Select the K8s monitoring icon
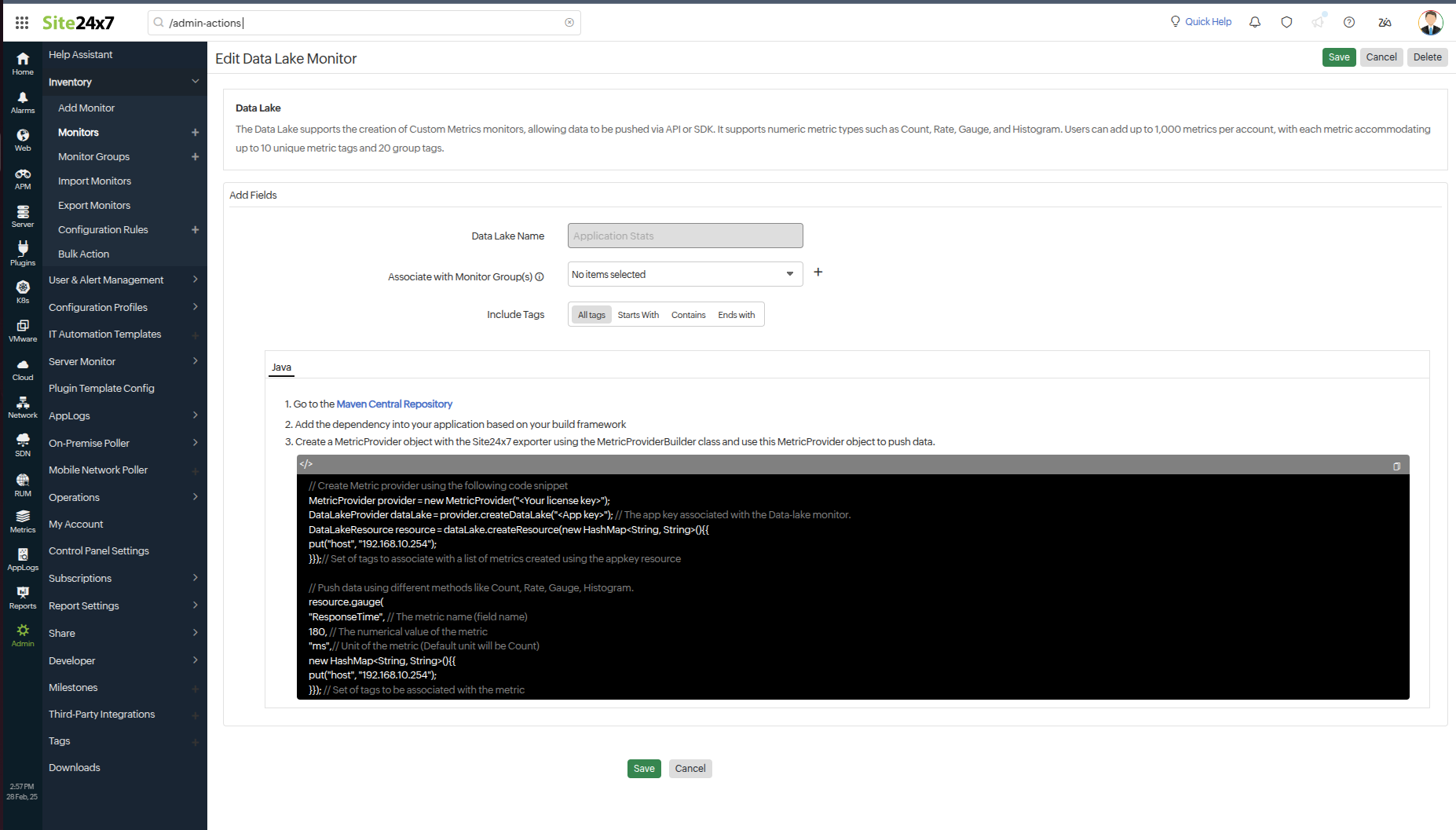Image resolution: width=1456 pixels, height=830 pixels. (22, 289)
